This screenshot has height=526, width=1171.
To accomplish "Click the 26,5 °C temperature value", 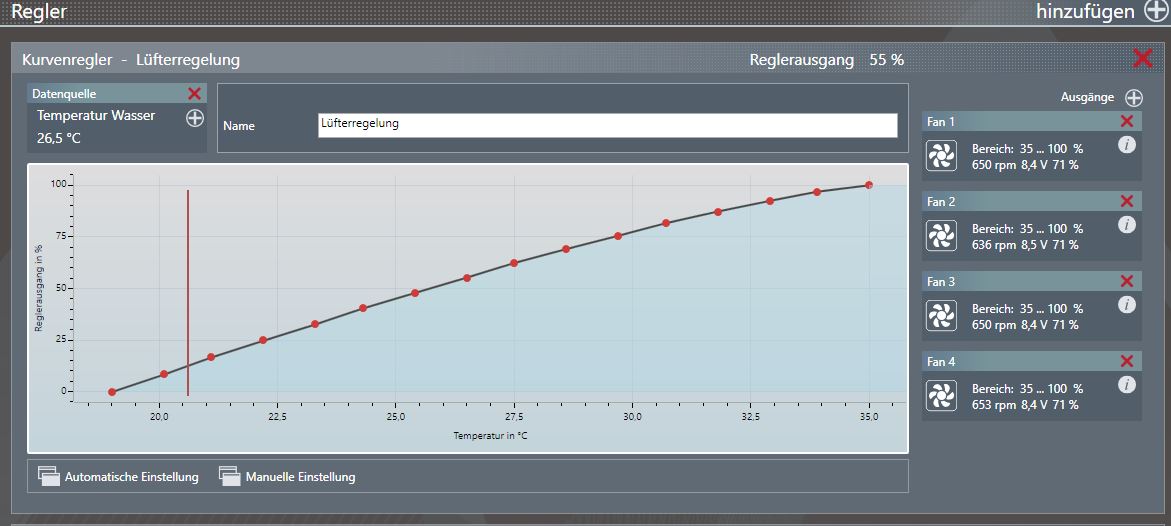I will 58,138.
